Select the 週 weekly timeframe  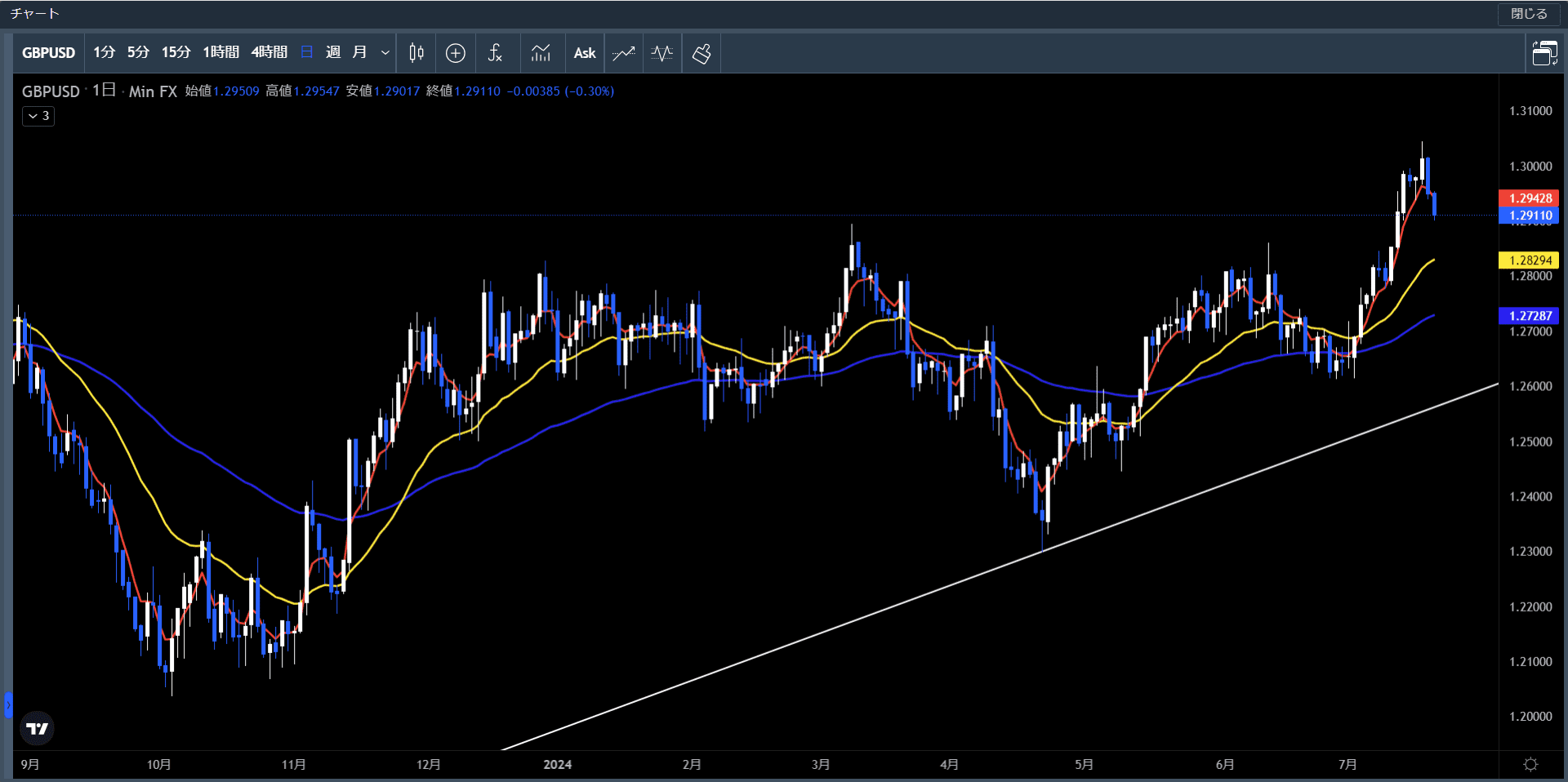(x=332, y=52)
